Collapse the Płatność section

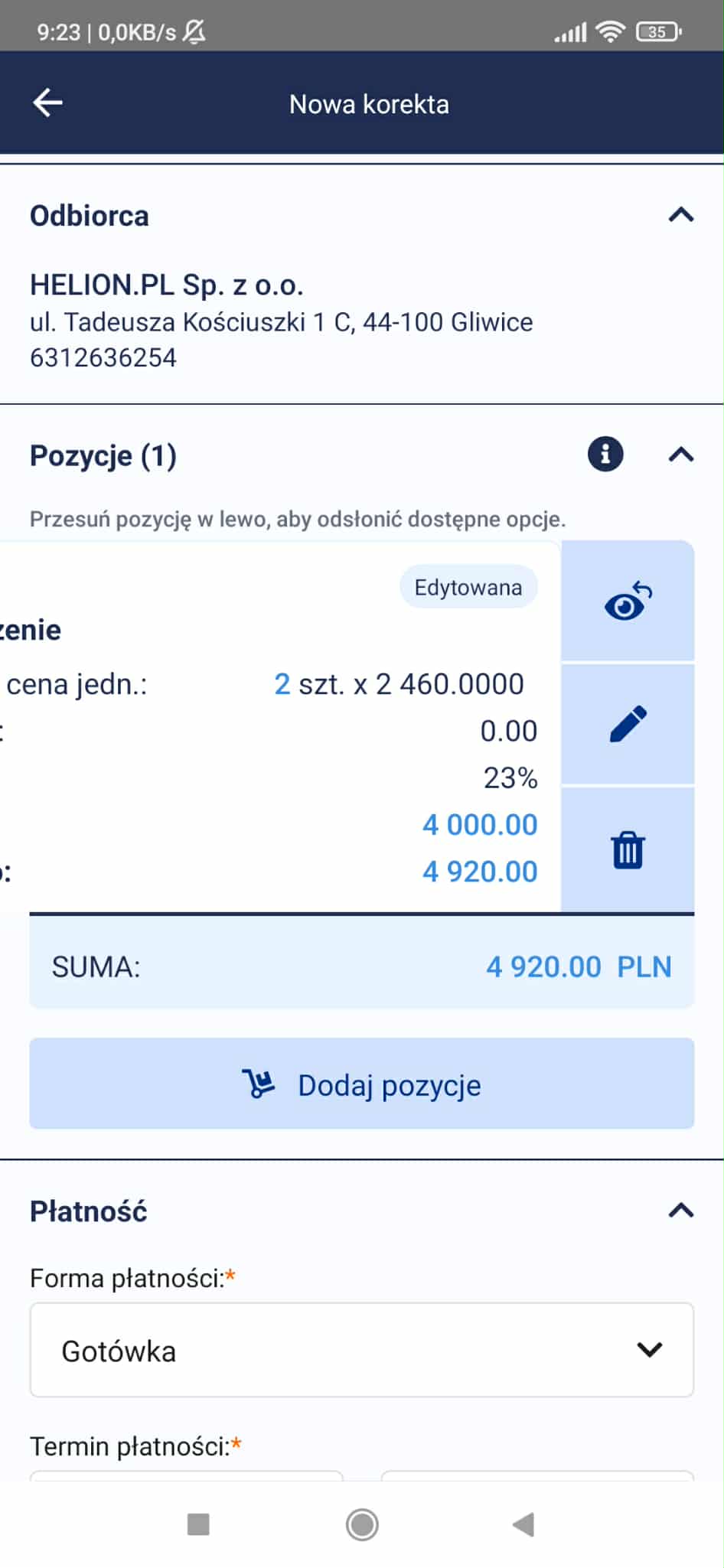point(681,1210)
